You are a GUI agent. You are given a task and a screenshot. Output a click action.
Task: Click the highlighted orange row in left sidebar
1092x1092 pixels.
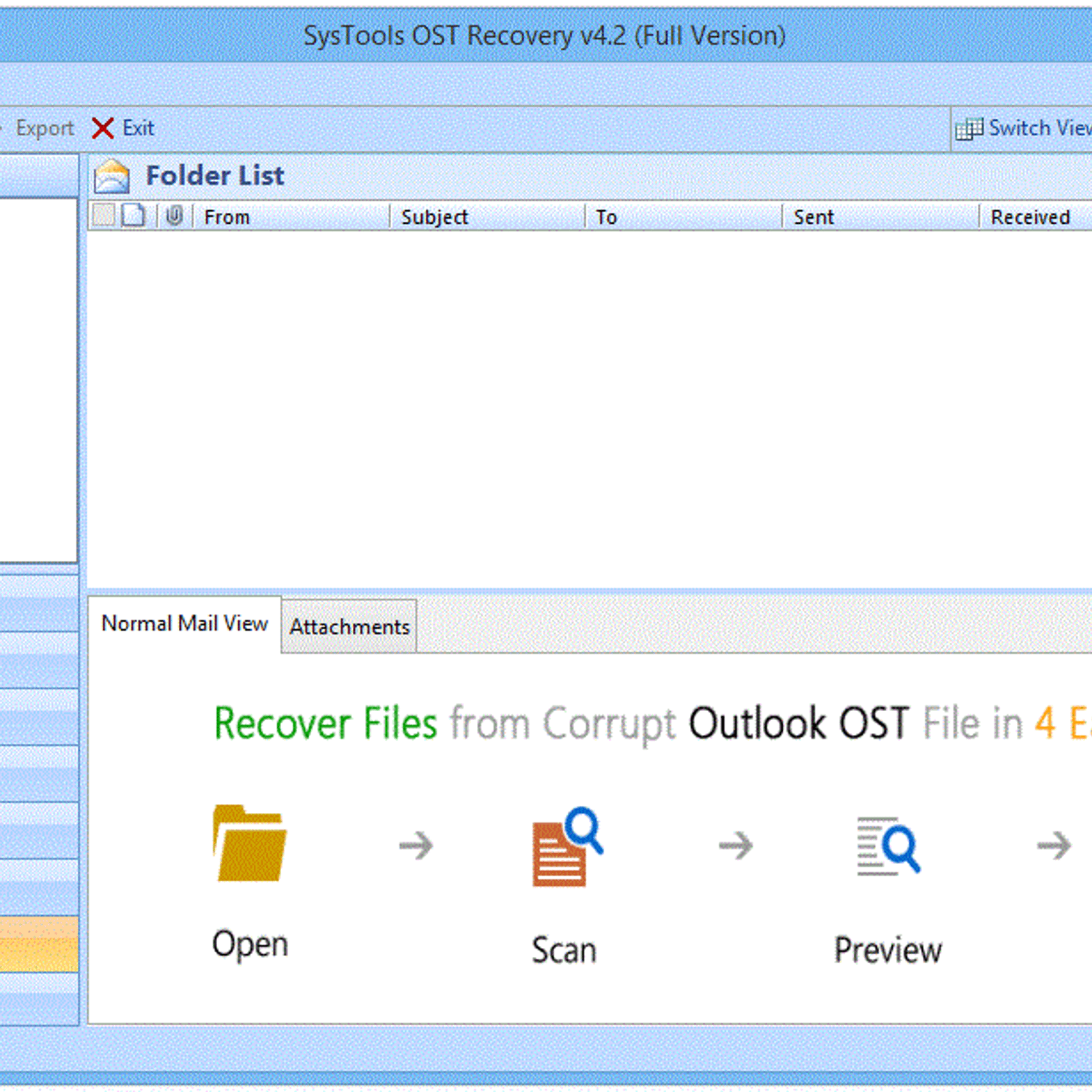tap(39, 945)
